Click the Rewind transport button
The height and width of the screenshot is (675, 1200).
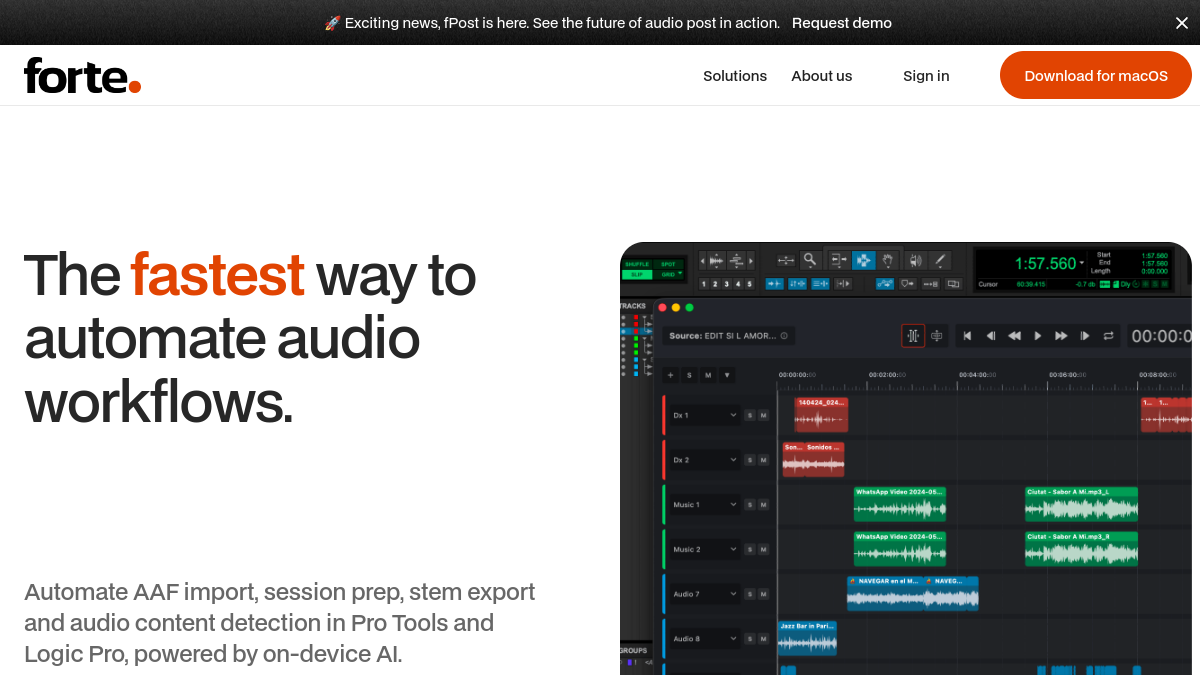point(1014,336)
